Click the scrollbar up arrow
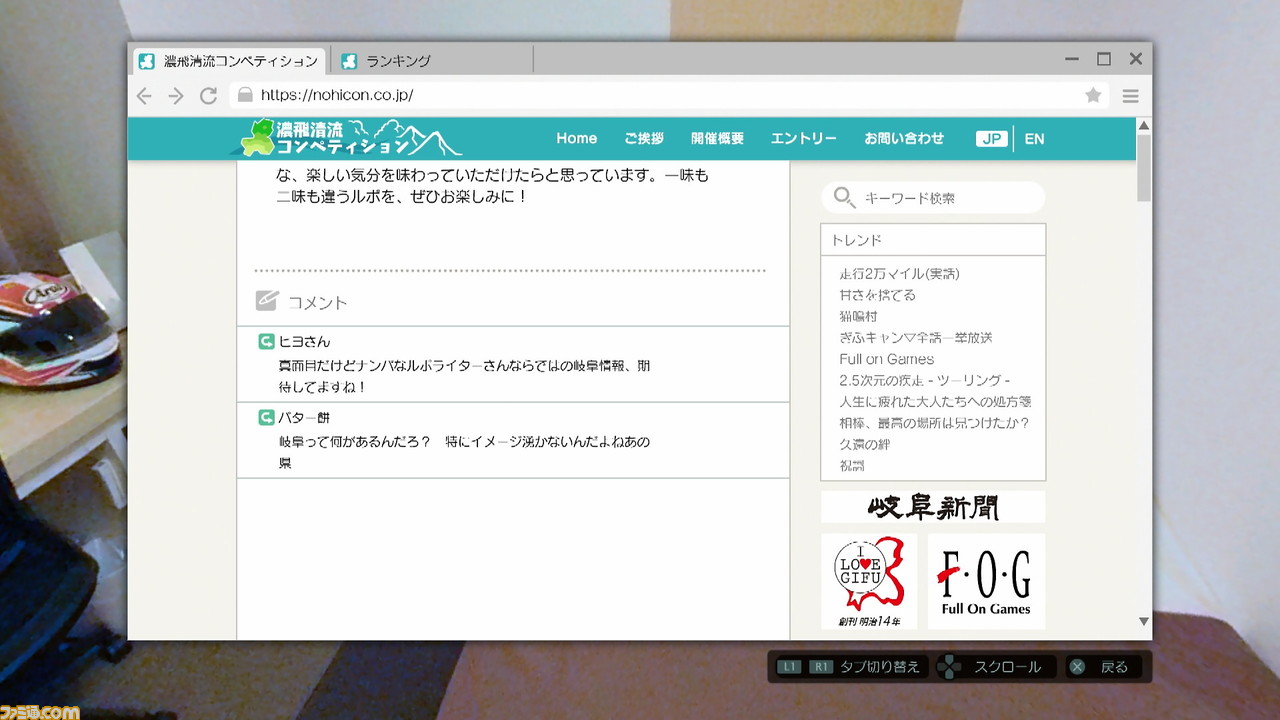 pos(1144,125)
